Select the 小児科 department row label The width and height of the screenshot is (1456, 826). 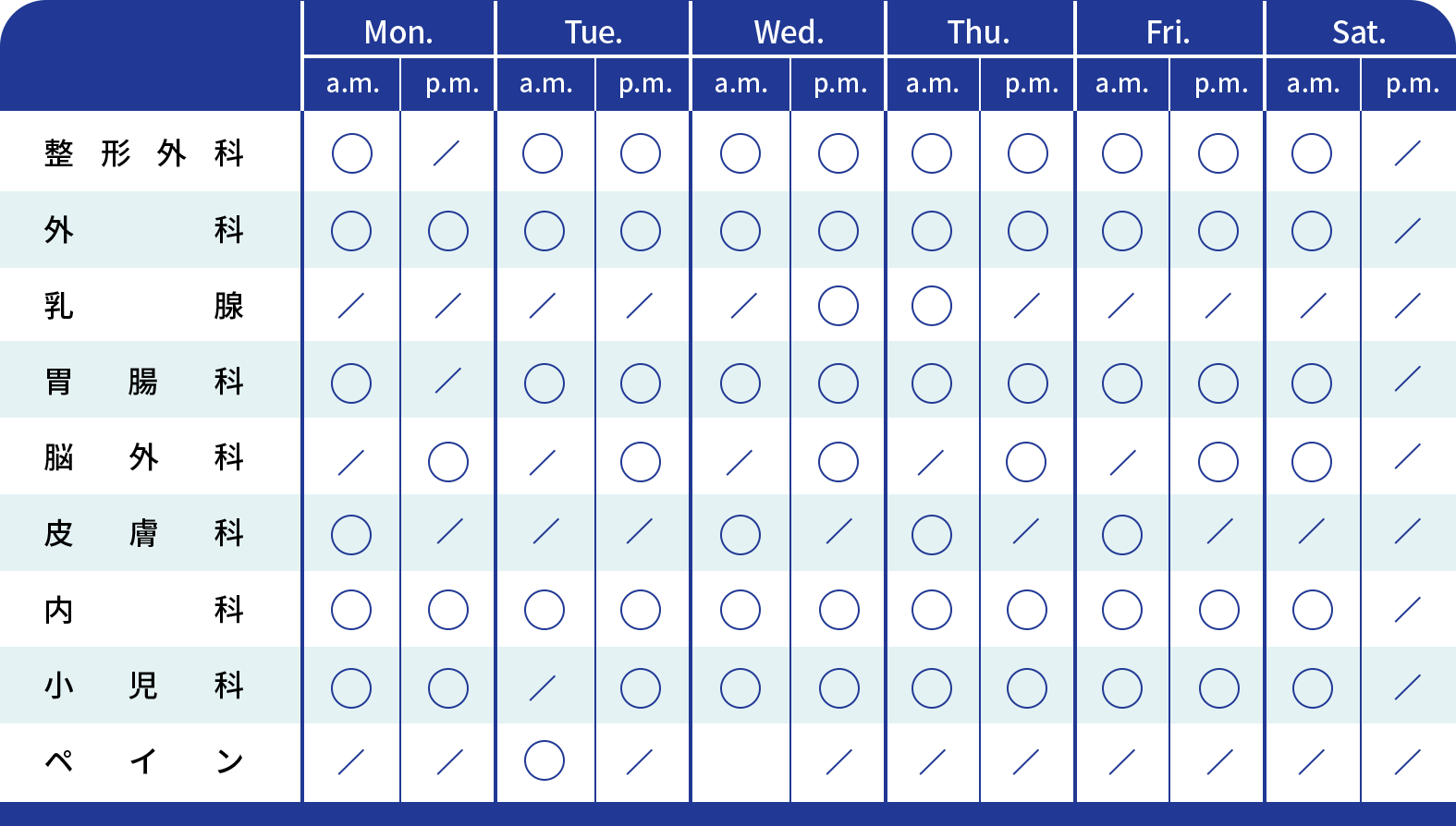[144, 686]
